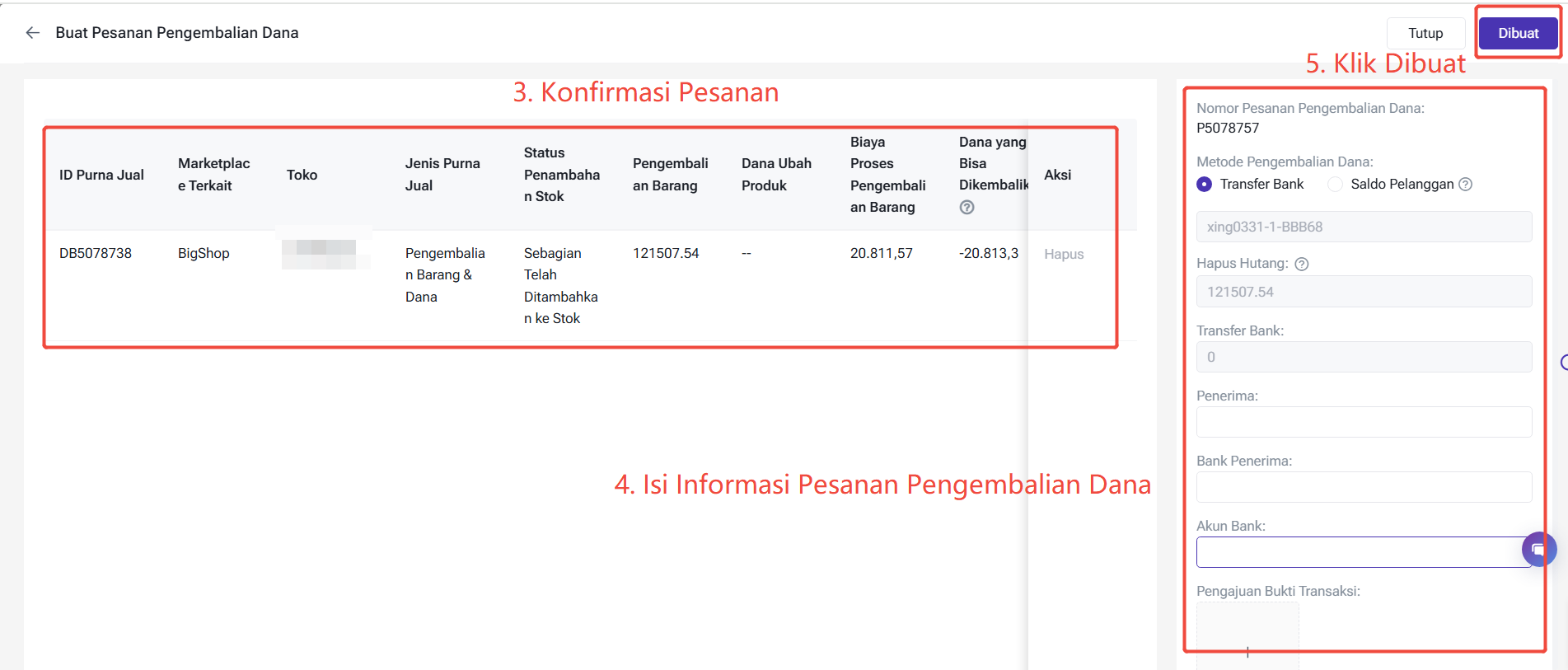Click the ID Purna Jual column header

pyautogui.click(x=101, y=175)
